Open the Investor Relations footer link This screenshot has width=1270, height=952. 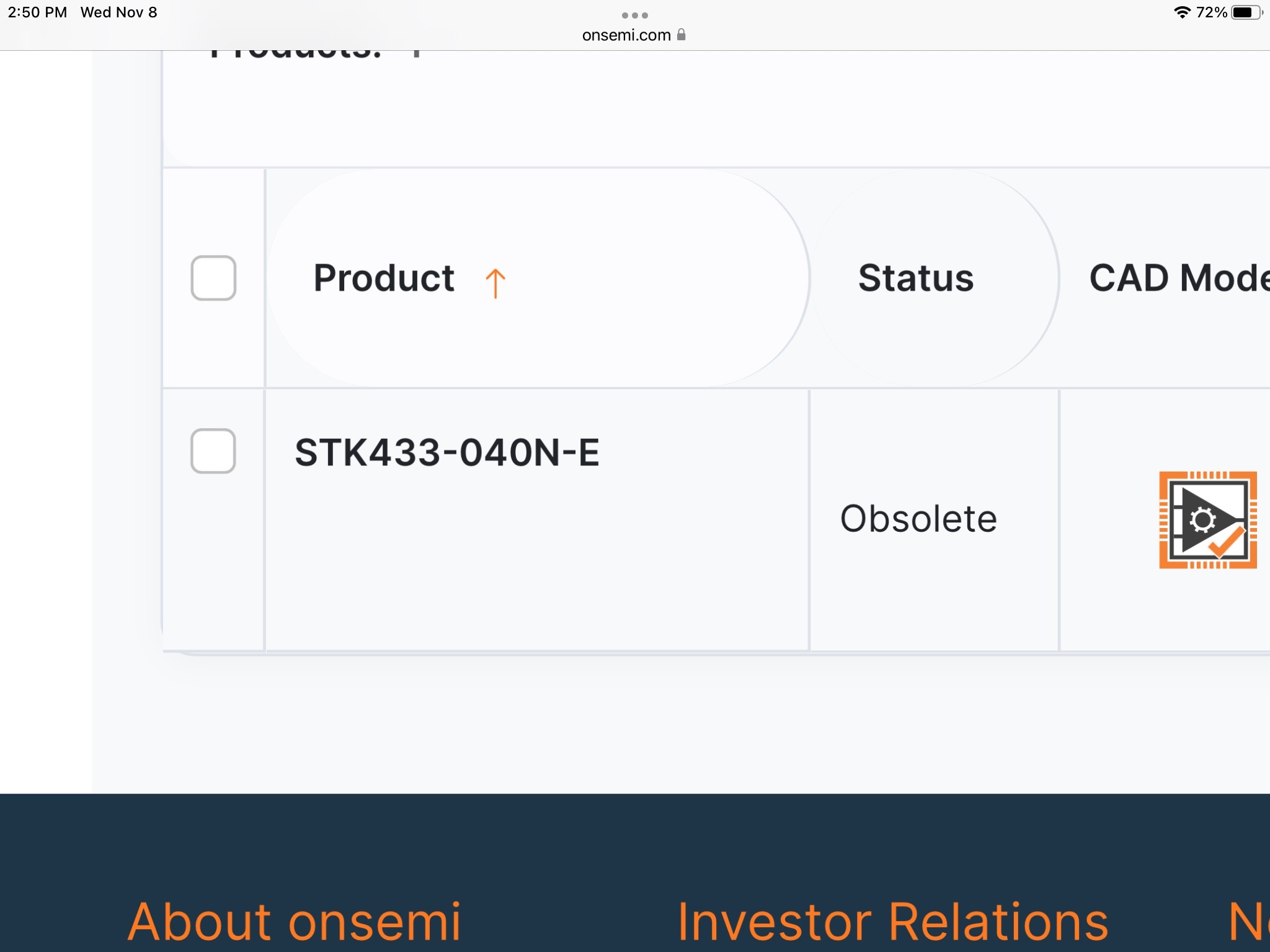893,922
